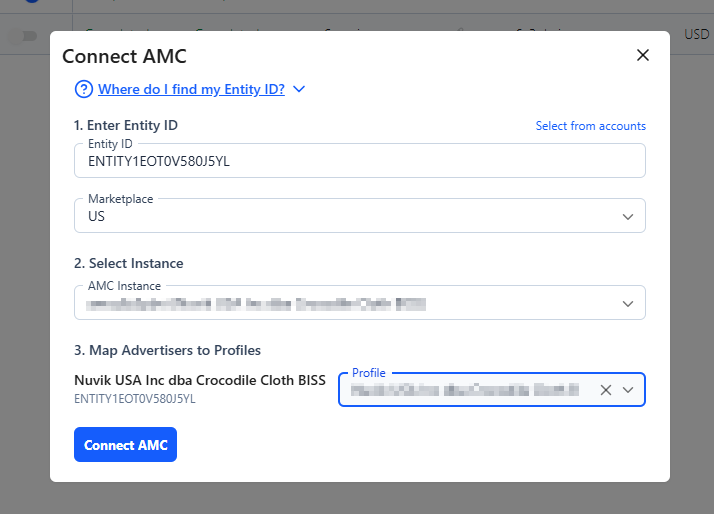Focus the Entity ID input field
The width and height of the screenshot is (714, 514).
click(360, 161)
